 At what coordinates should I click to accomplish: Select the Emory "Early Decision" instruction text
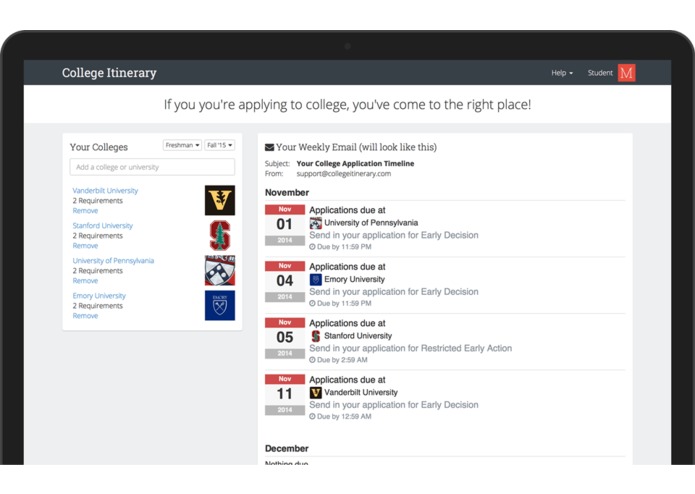[394, 292]
